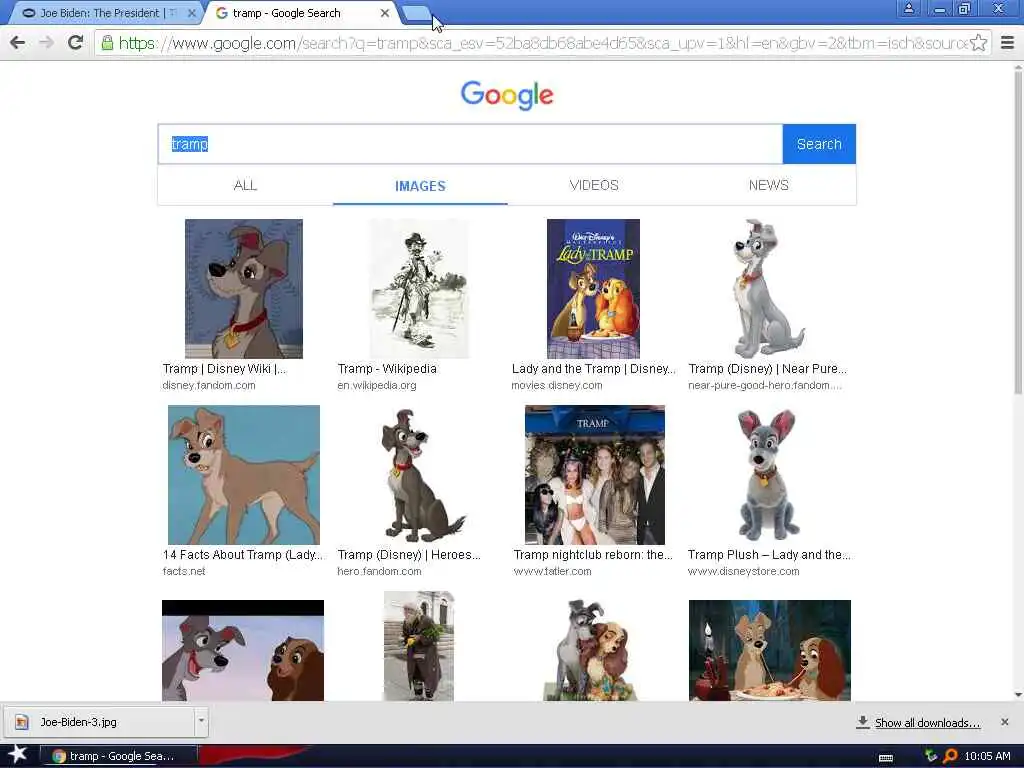Open the Near Pure Good Hero Tramp thumbnail

point(767,289)
